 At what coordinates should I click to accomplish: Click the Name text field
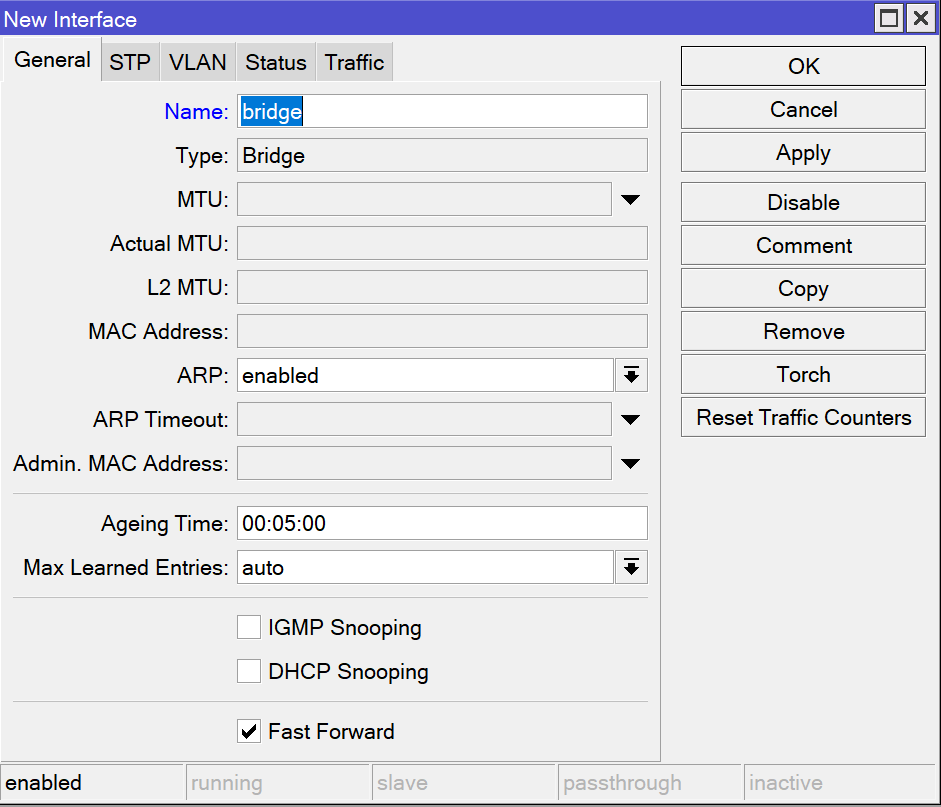point(442,112)
